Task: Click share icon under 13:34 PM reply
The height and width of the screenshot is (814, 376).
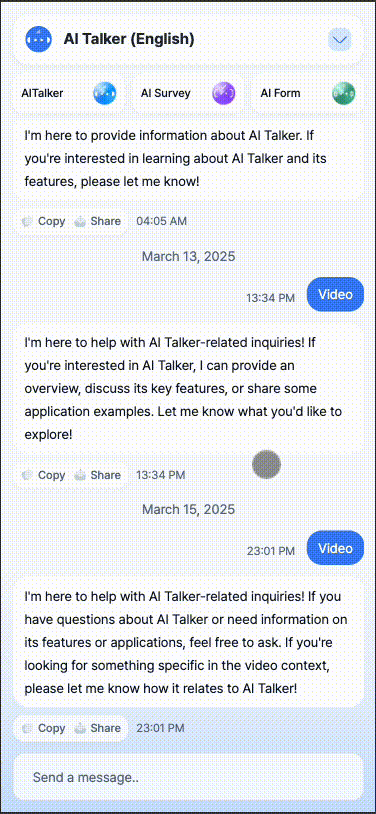Action: click(80, 475)
